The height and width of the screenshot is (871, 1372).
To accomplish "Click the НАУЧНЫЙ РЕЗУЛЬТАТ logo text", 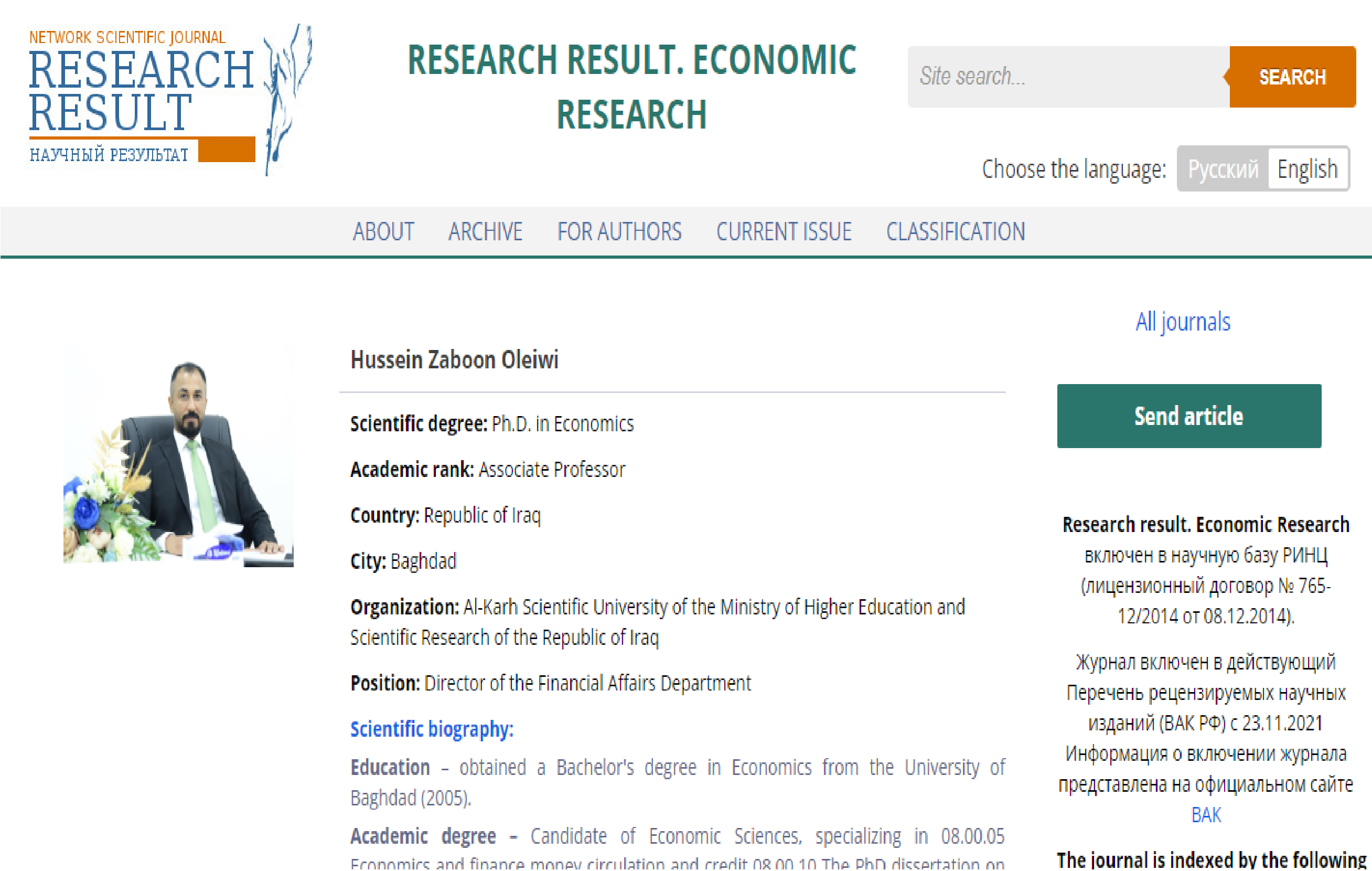I will 109,154.
